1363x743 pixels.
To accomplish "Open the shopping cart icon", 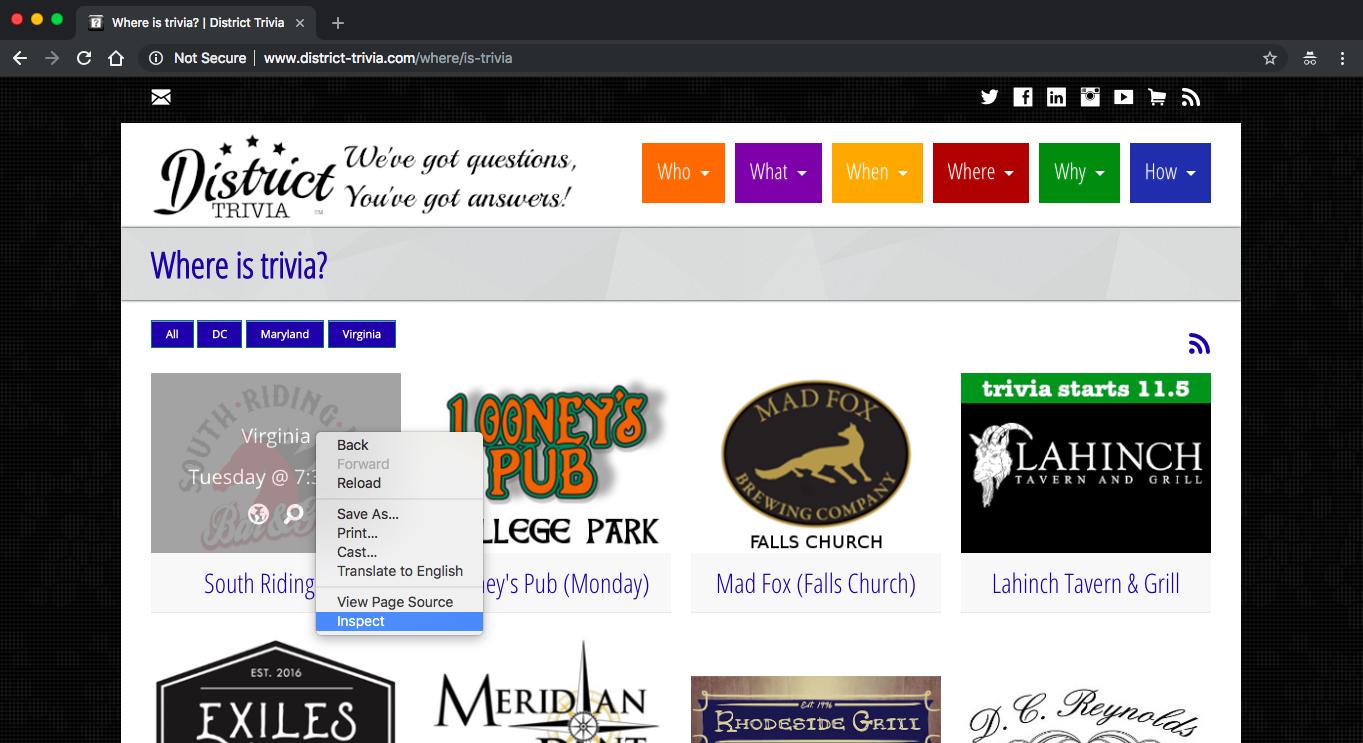I will tap(1157, 97).
